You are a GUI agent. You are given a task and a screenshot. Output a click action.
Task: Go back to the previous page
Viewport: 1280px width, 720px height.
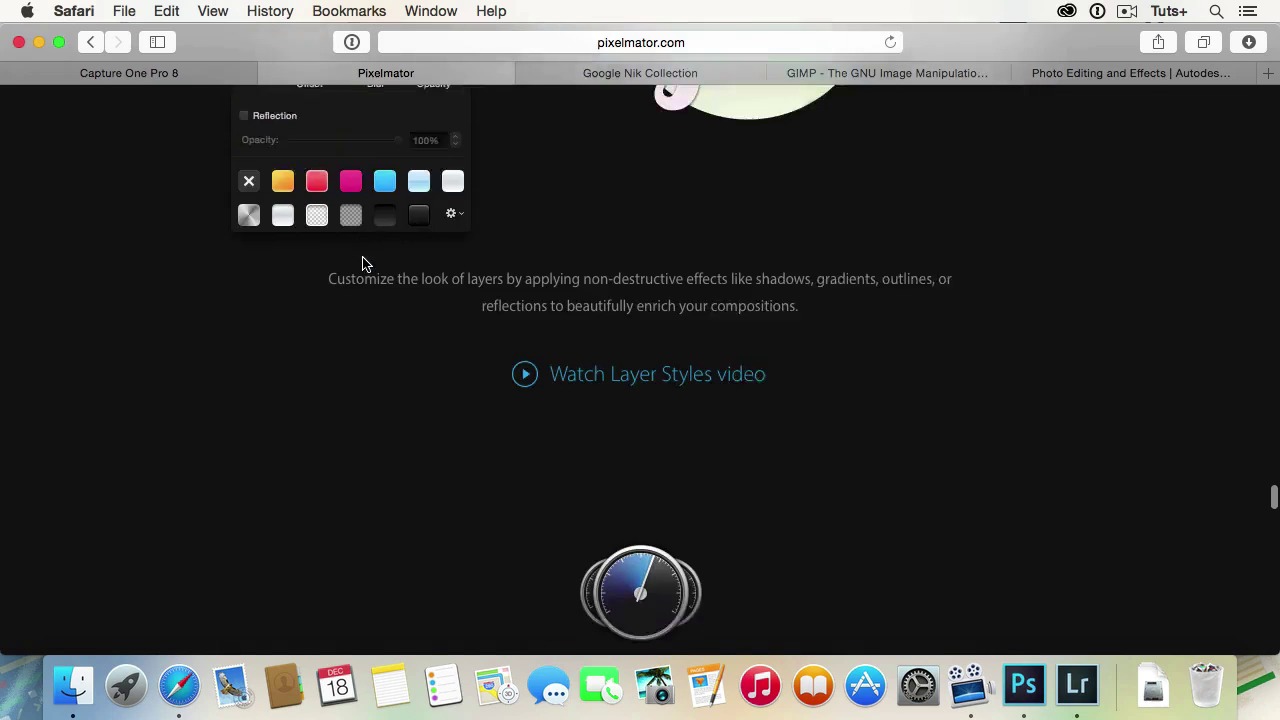[x=90, y=42]
